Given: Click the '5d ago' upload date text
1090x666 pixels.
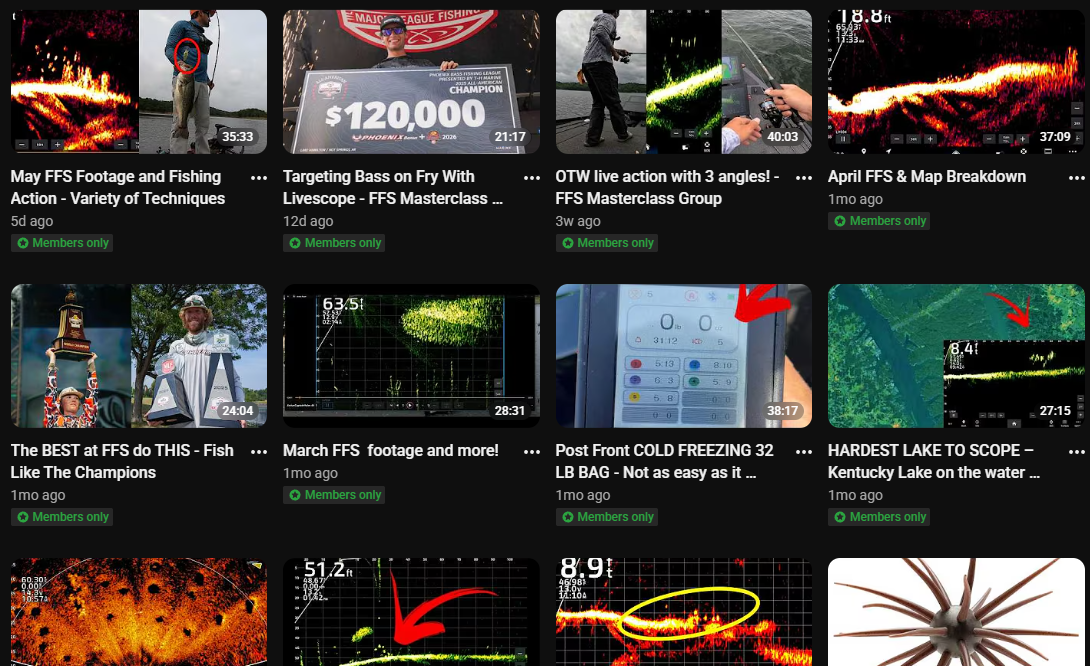Looking at the screenshot, I should point(32,221).
